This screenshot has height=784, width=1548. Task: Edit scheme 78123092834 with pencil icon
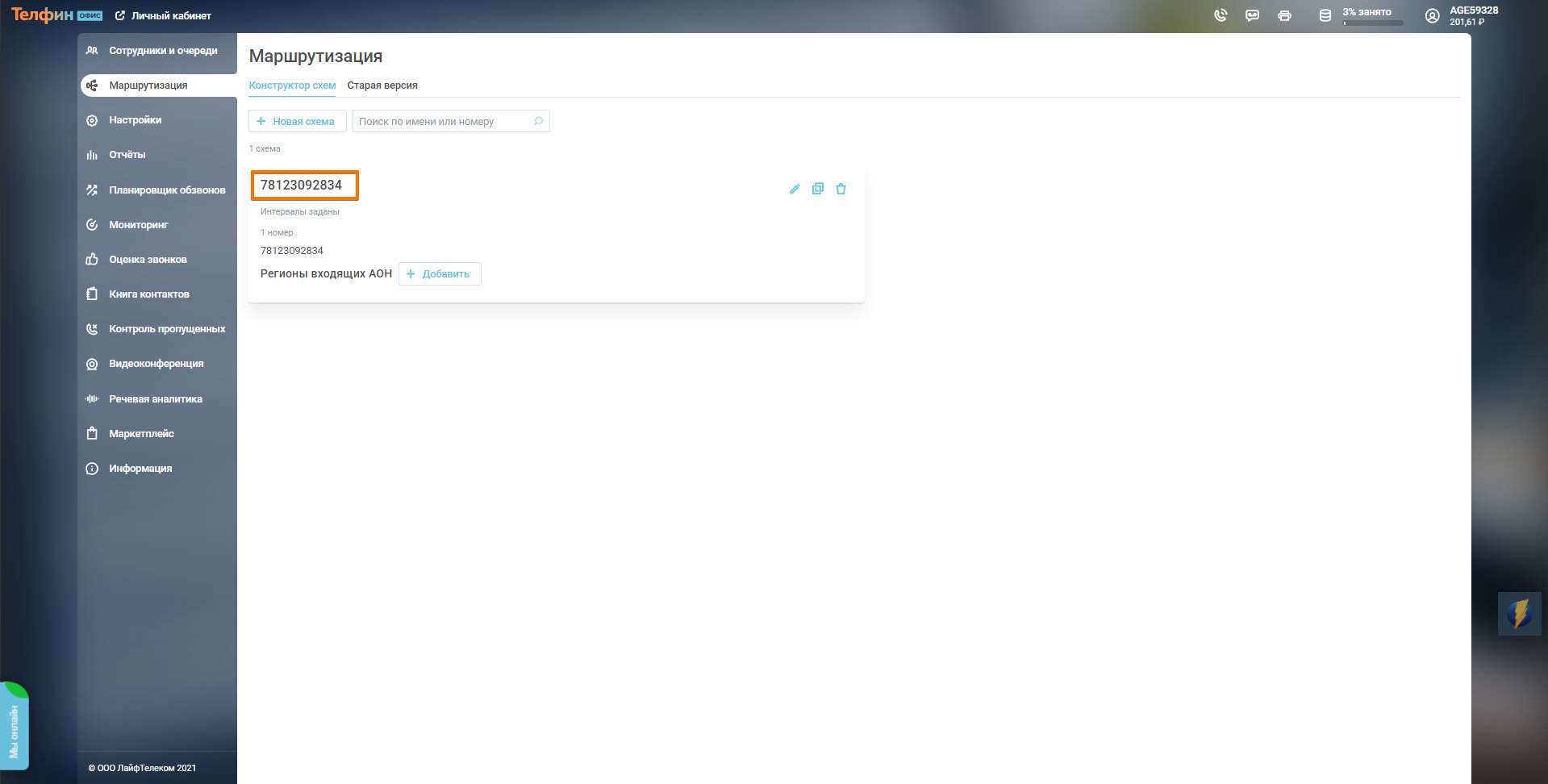click(x=795, y=189)
